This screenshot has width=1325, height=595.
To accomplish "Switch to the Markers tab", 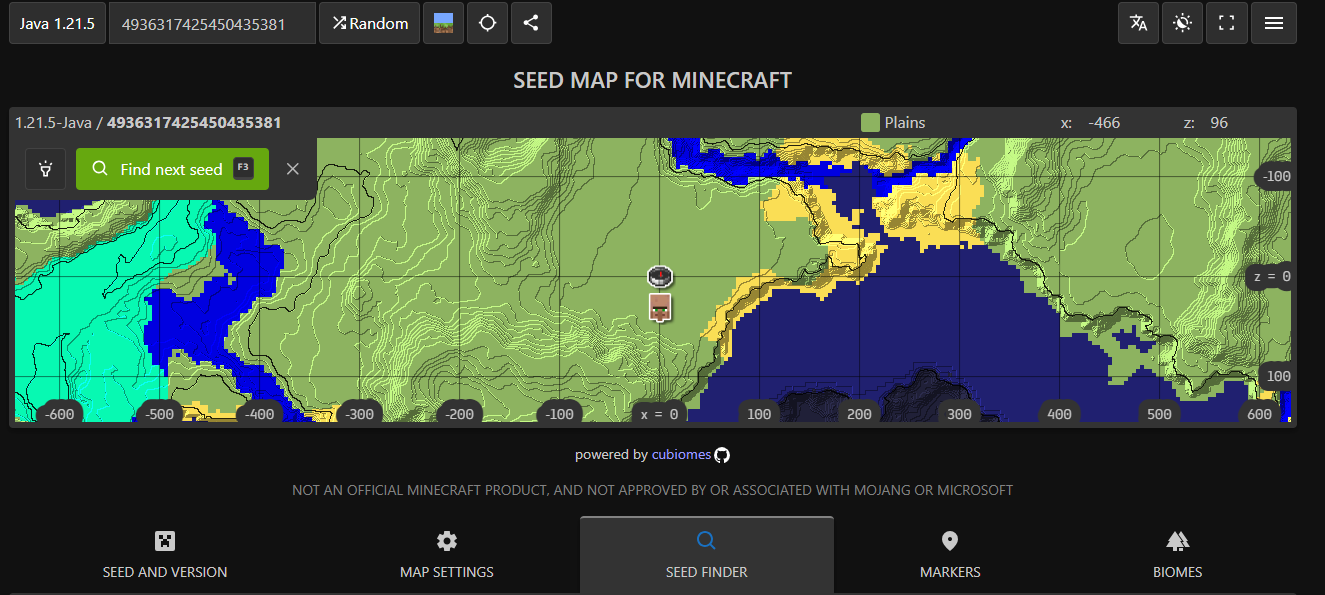I will [950, 555].
